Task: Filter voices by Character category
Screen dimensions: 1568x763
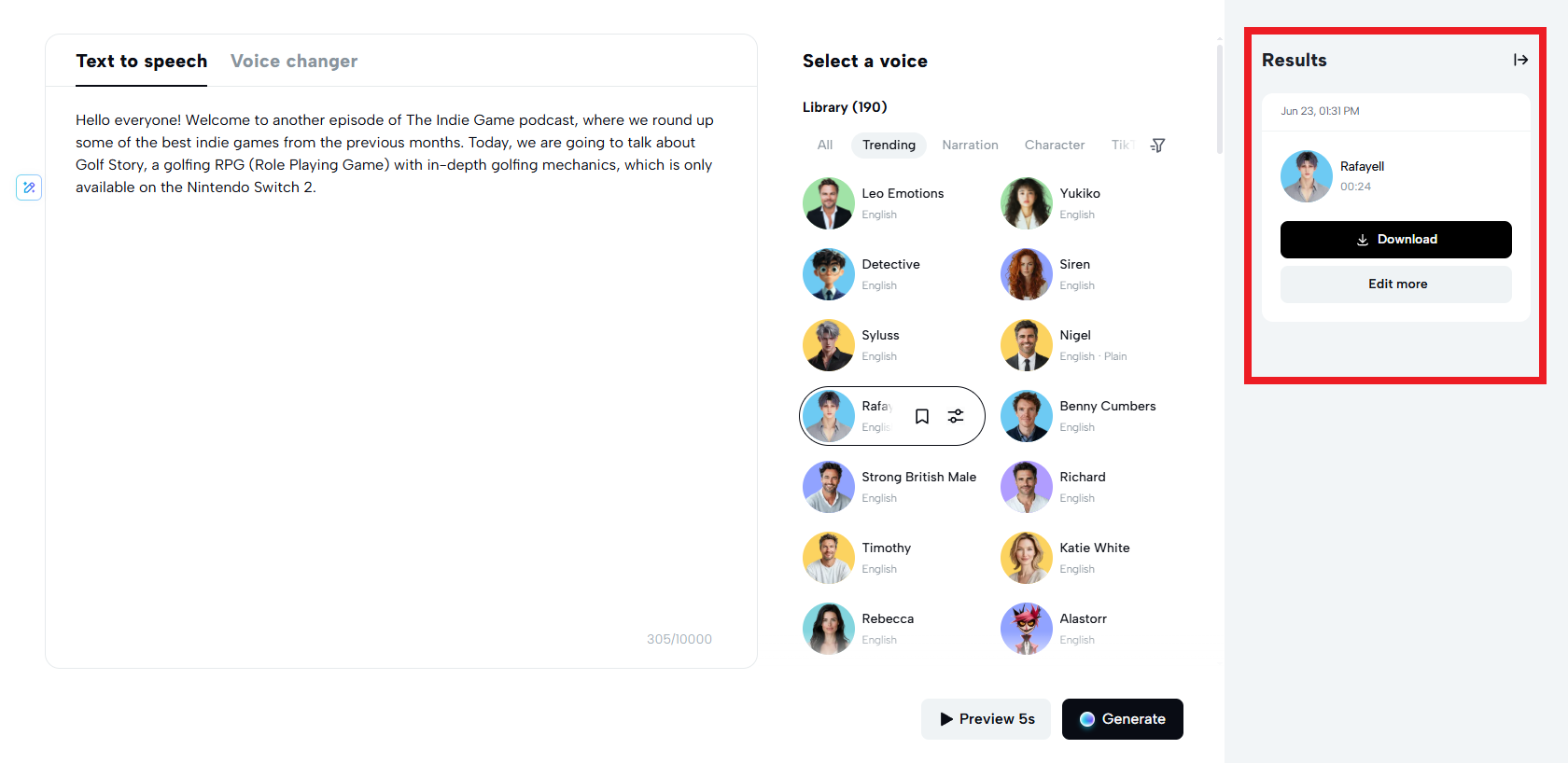Action: [1055, 146]
